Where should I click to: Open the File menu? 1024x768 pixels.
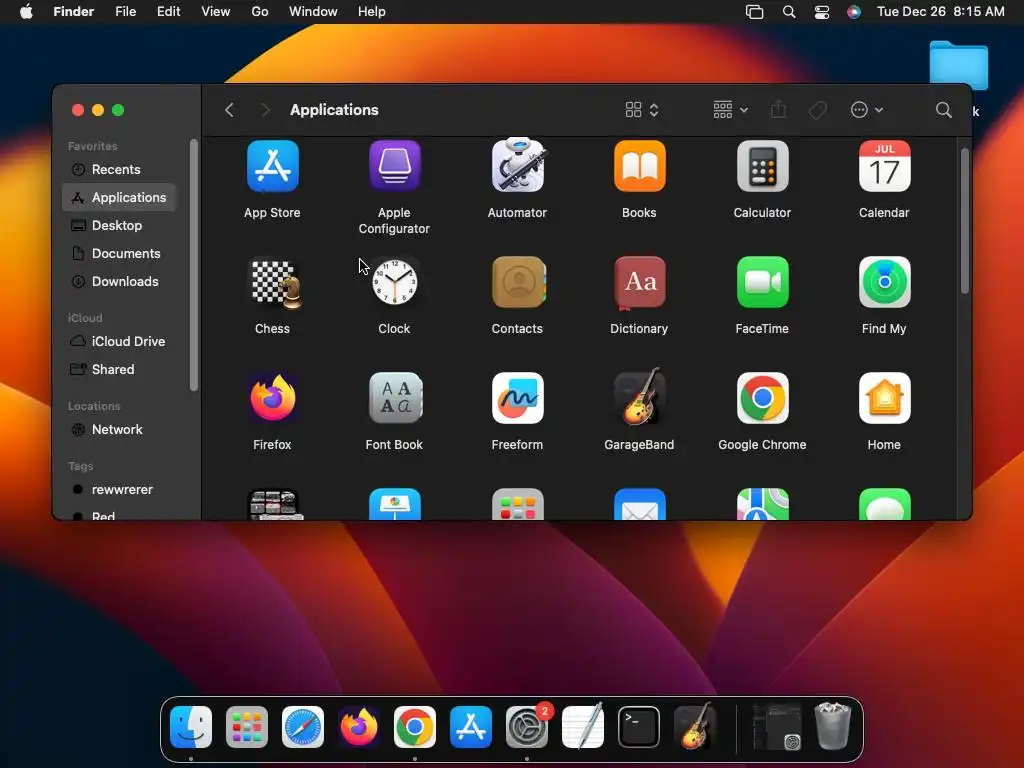click(x=125, y=12)
